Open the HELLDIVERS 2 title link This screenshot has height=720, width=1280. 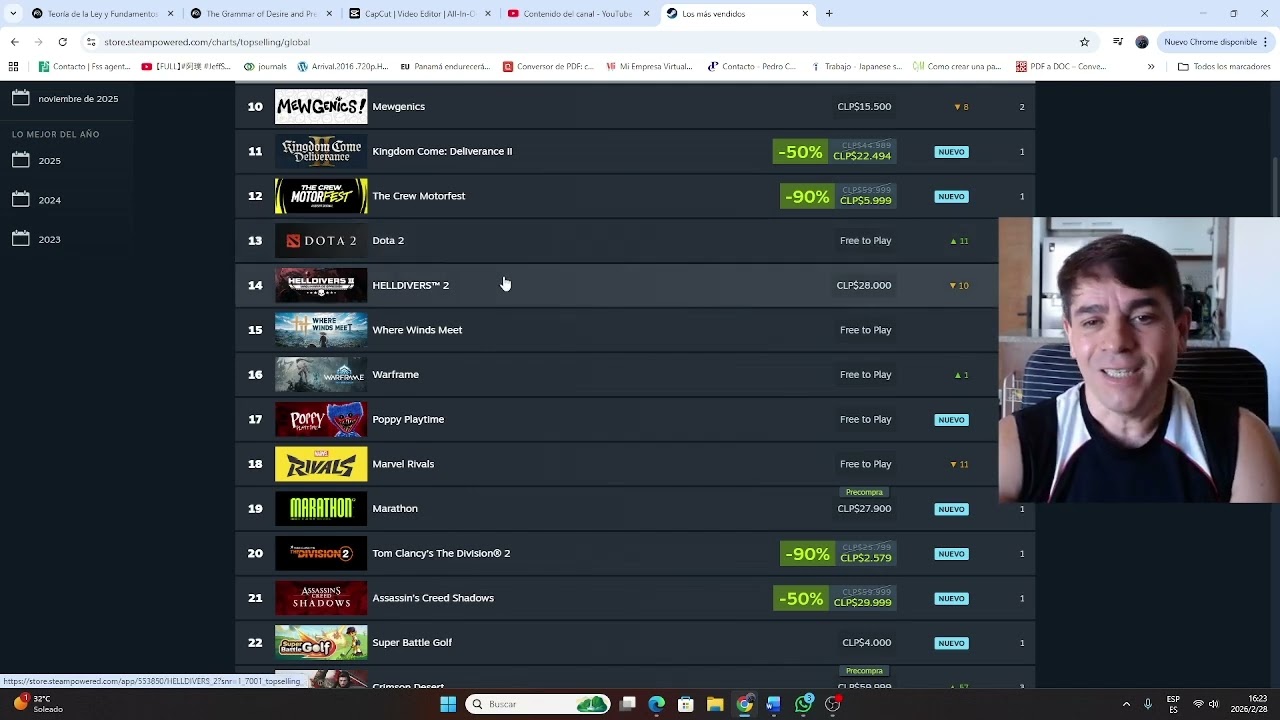[x=410, y=285]
